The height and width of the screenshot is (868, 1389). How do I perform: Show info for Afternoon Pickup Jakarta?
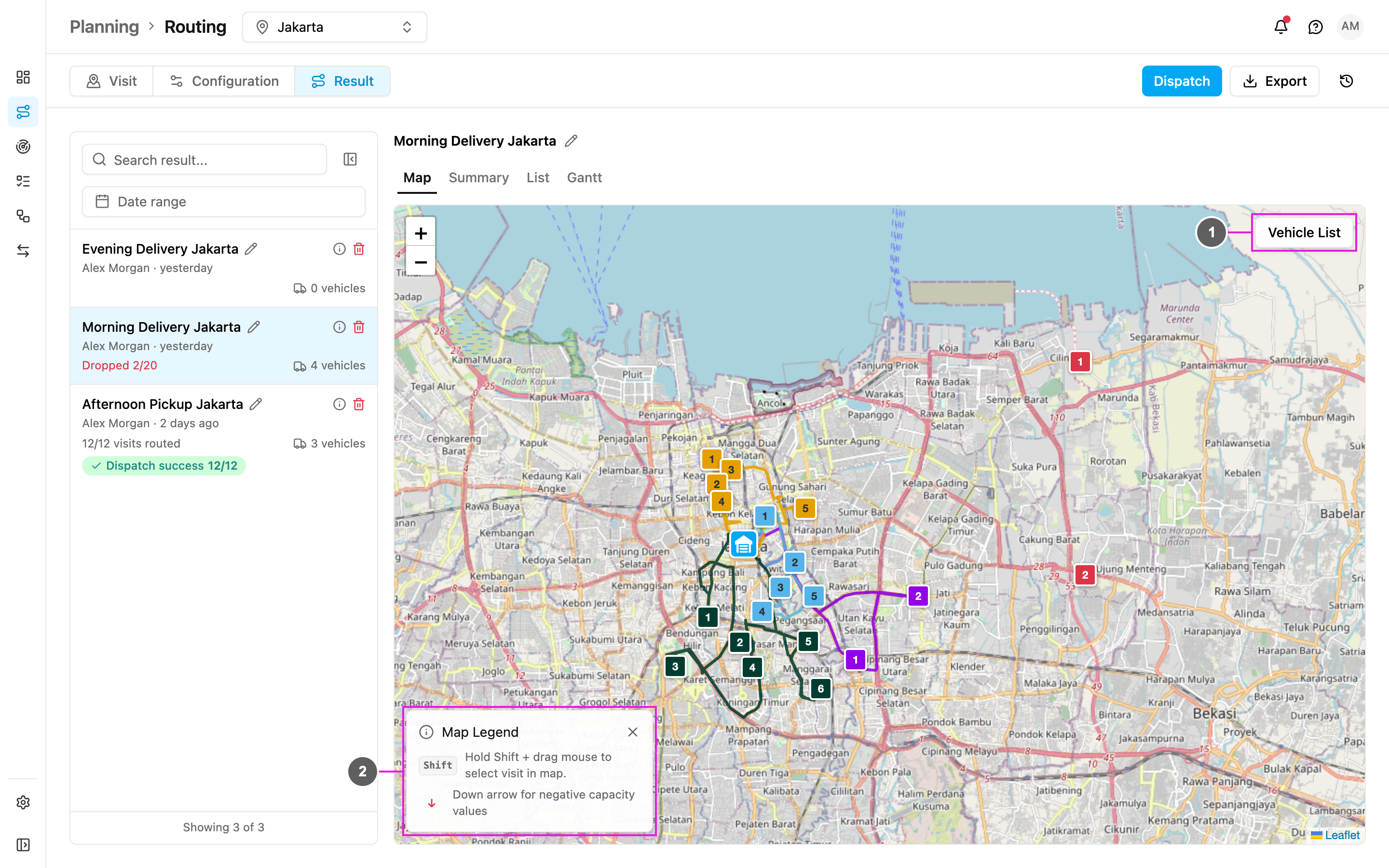(x=339, y=404)
